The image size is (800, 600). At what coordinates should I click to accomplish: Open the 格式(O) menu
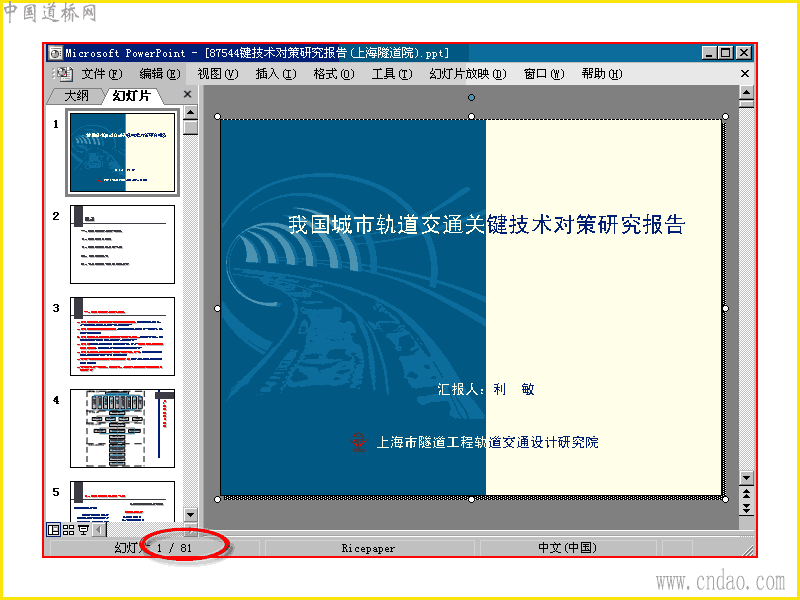[x=334, y=74]
